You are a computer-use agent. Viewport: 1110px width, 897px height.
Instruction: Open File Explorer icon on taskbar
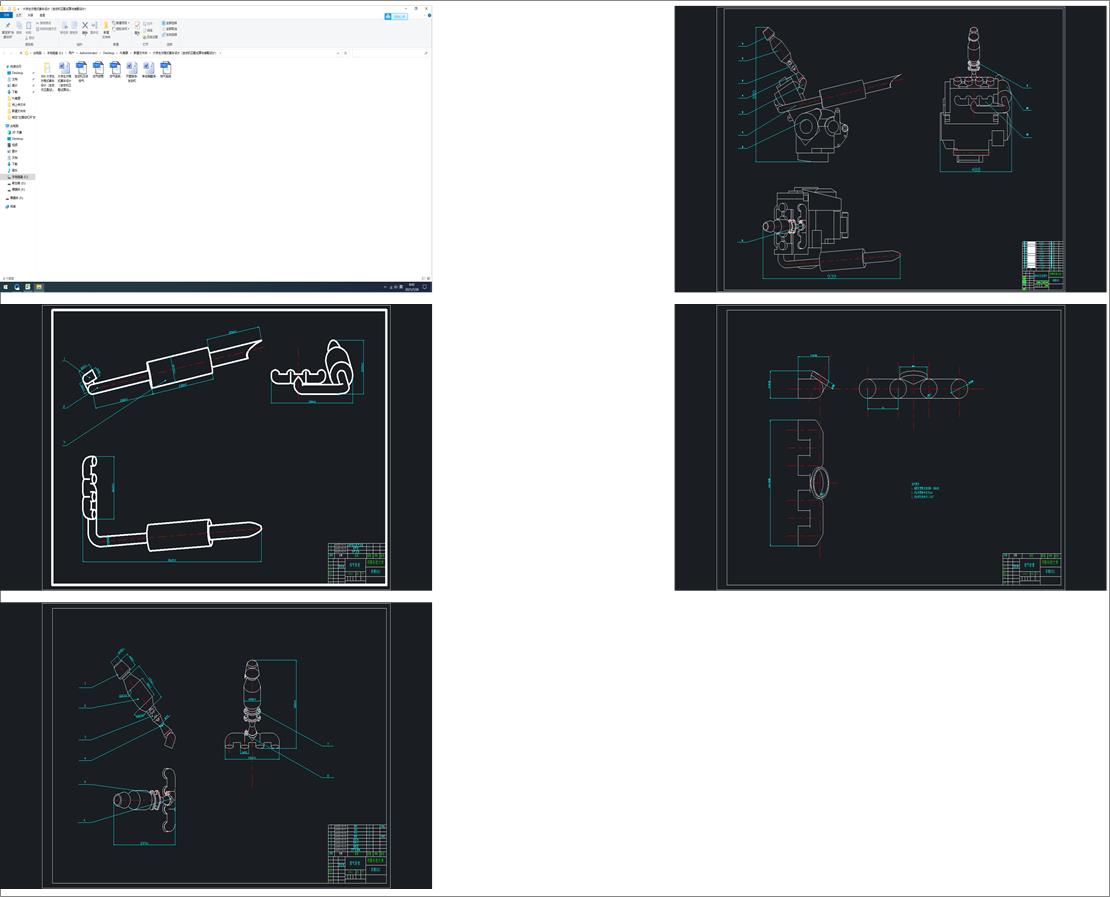click(38, 287)
